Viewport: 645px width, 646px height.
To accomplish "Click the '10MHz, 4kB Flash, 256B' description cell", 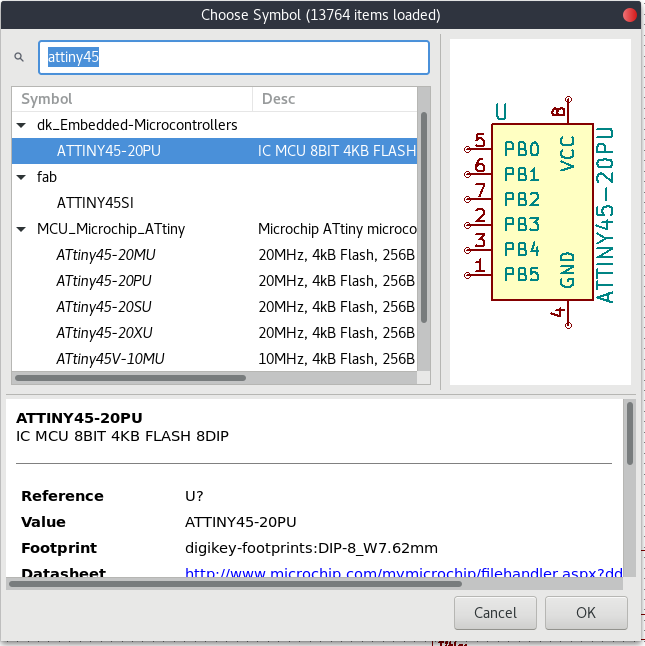I will point(337,358).
